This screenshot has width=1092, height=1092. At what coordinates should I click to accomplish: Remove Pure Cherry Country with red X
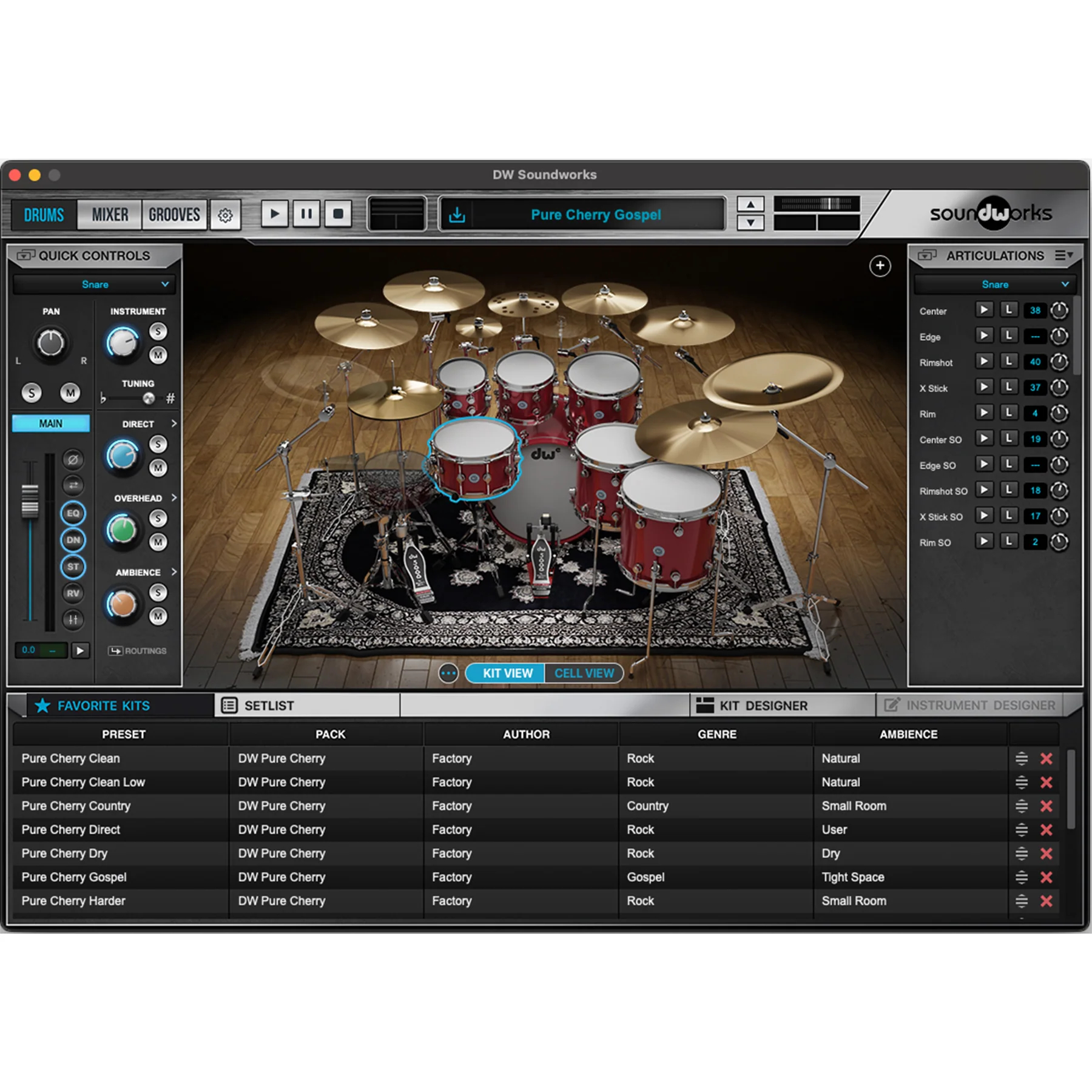(x=1046, y=806)
